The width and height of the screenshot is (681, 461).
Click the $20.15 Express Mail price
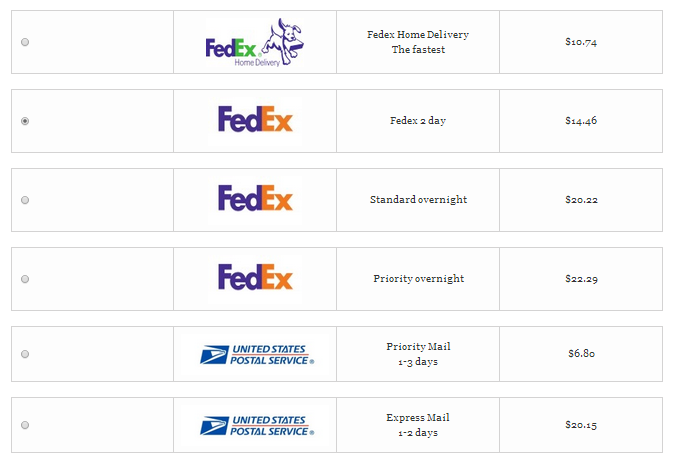tap(581, 425)
